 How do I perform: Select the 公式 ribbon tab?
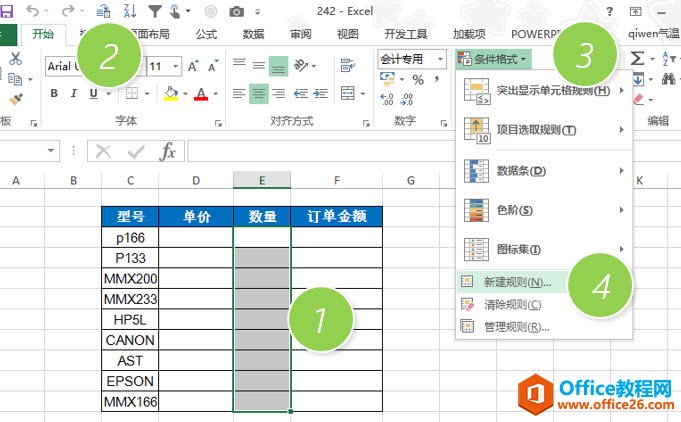tap(206, 34)
